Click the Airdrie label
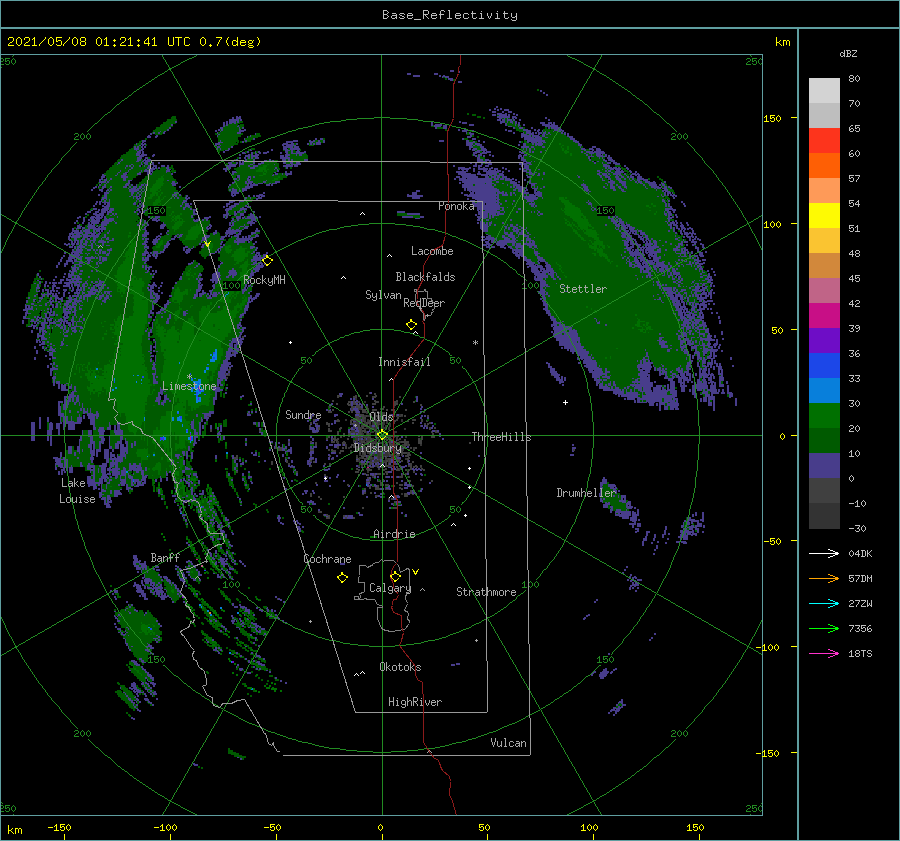 pos(394,534)
